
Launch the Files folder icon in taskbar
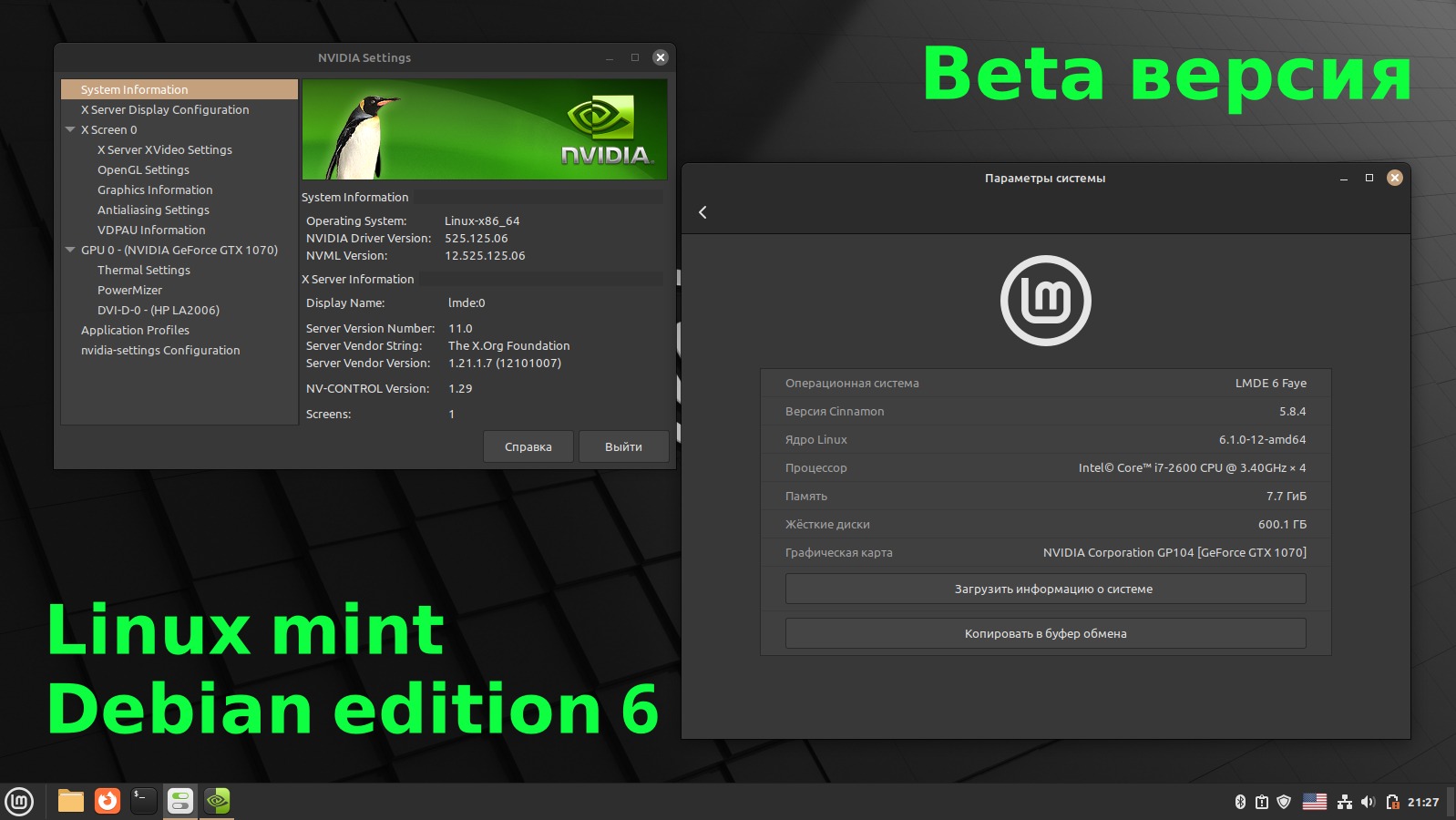(x=71, y=801)
